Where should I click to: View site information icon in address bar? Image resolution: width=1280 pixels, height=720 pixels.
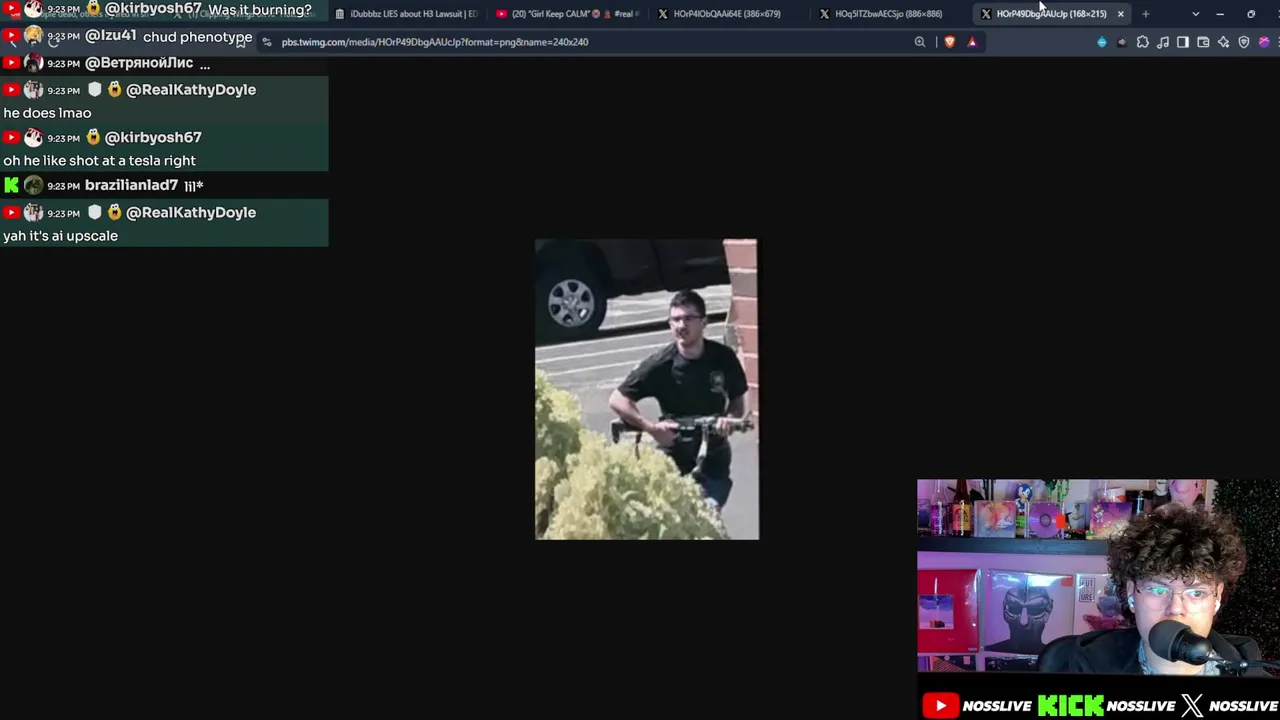coord(267,42)
